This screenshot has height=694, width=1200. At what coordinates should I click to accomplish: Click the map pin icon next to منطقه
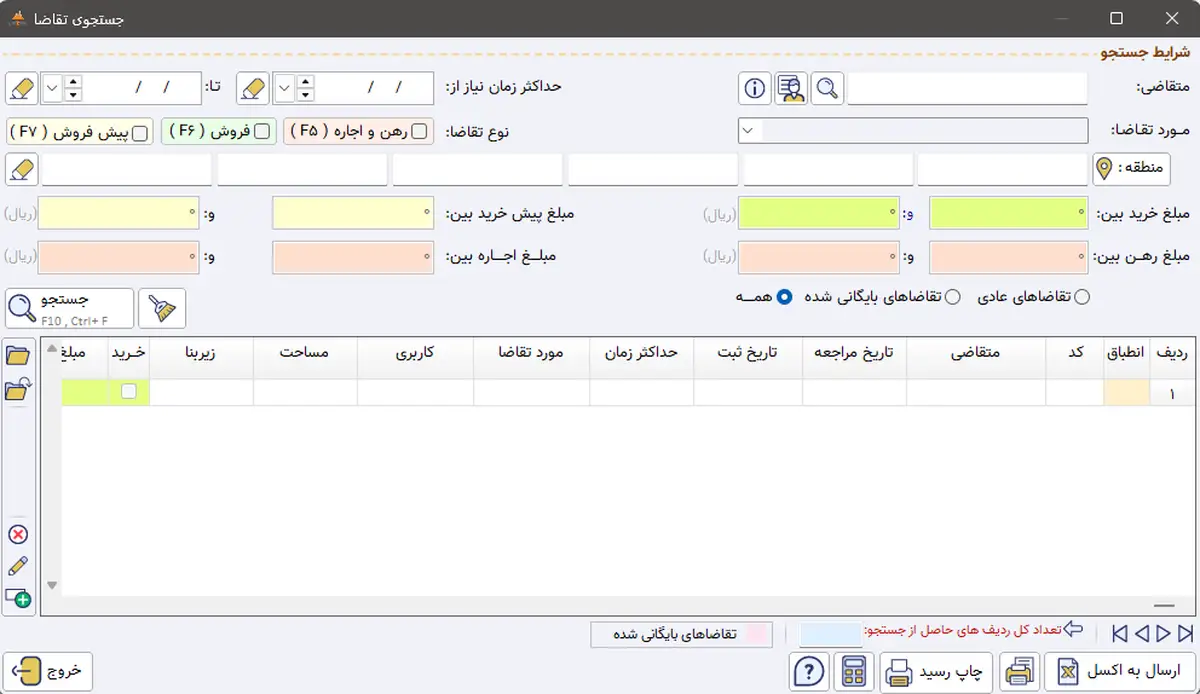[1105, 169]
